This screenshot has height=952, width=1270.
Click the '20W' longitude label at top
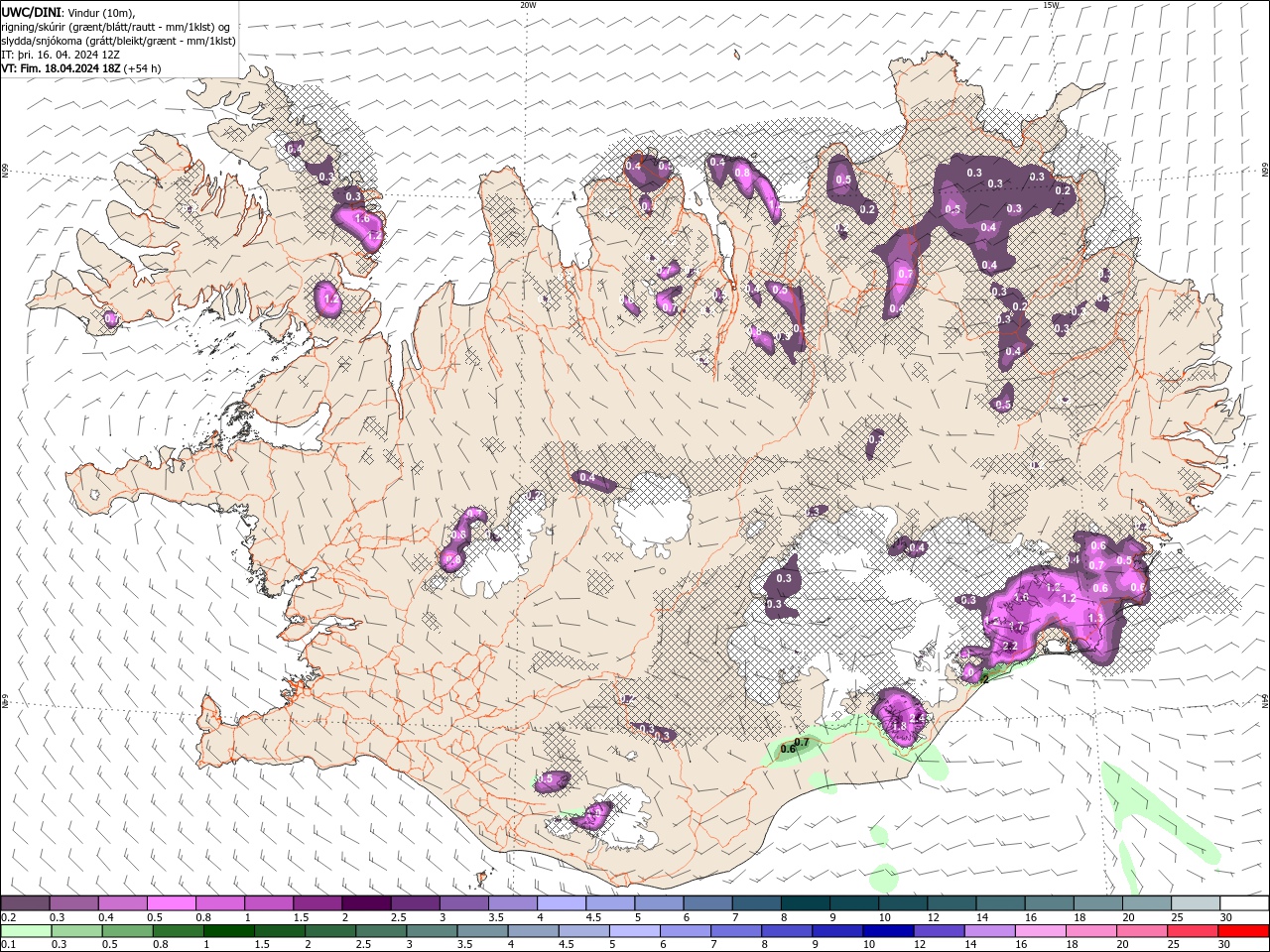(x=528, y=5)
